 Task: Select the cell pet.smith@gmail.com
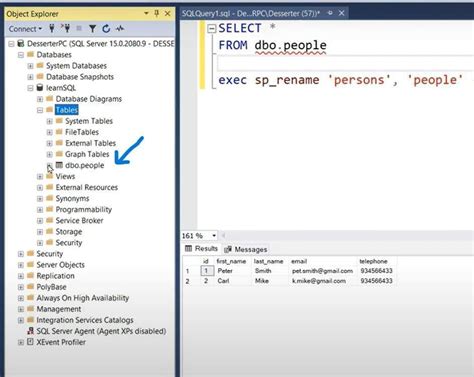[322, 271]
